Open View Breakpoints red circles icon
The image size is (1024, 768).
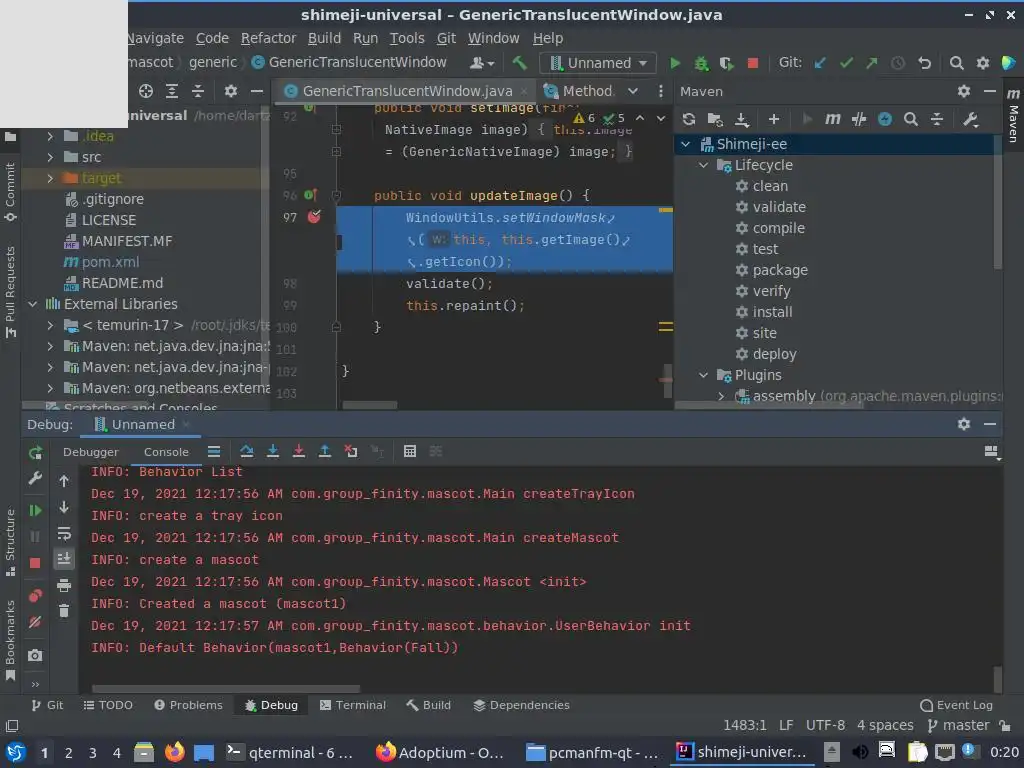(x=35, y=596)
